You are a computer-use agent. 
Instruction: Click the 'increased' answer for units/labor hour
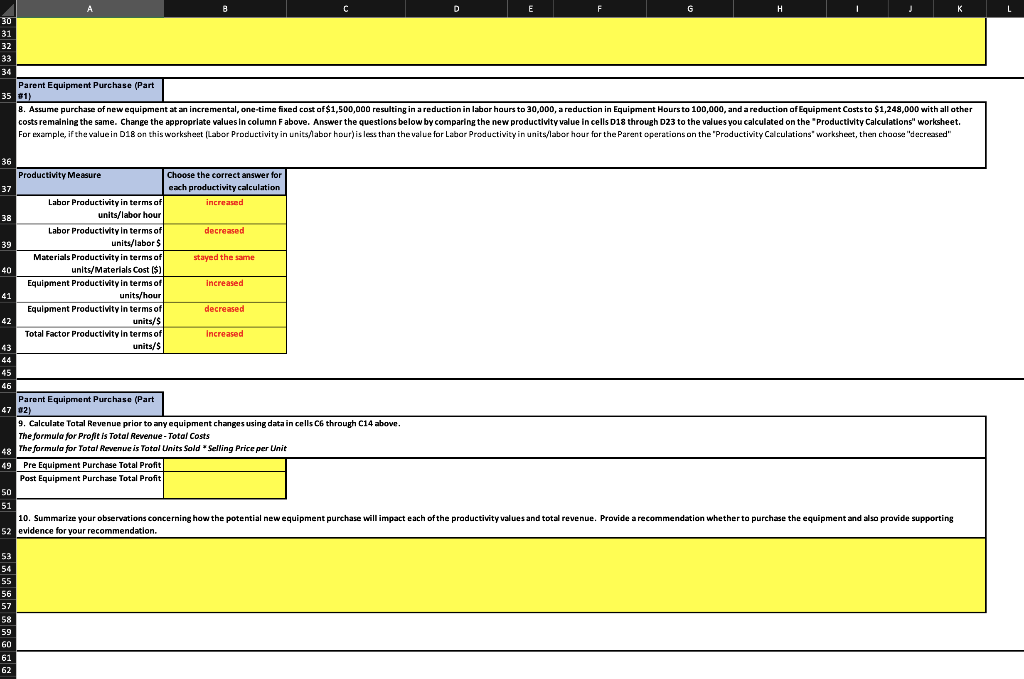click(x=225, y=209)
